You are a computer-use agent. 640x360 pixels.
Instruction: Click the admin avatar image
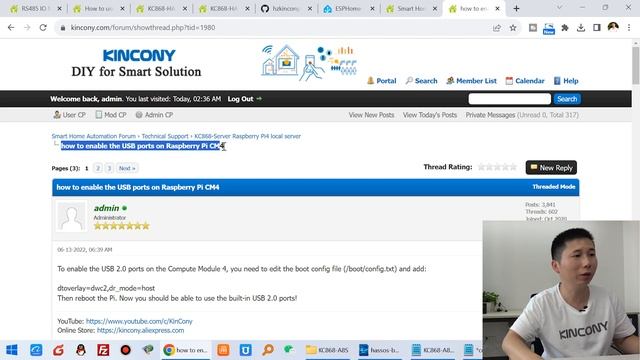(71, 217)
